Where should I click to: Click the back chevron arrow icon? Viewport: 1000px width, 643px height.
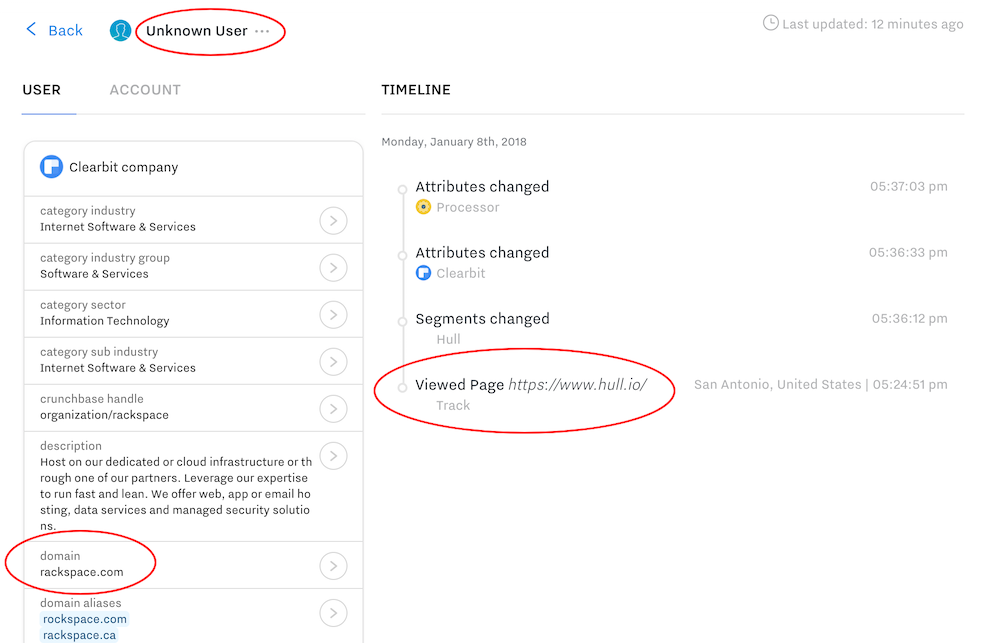click(x=31, y=29)
